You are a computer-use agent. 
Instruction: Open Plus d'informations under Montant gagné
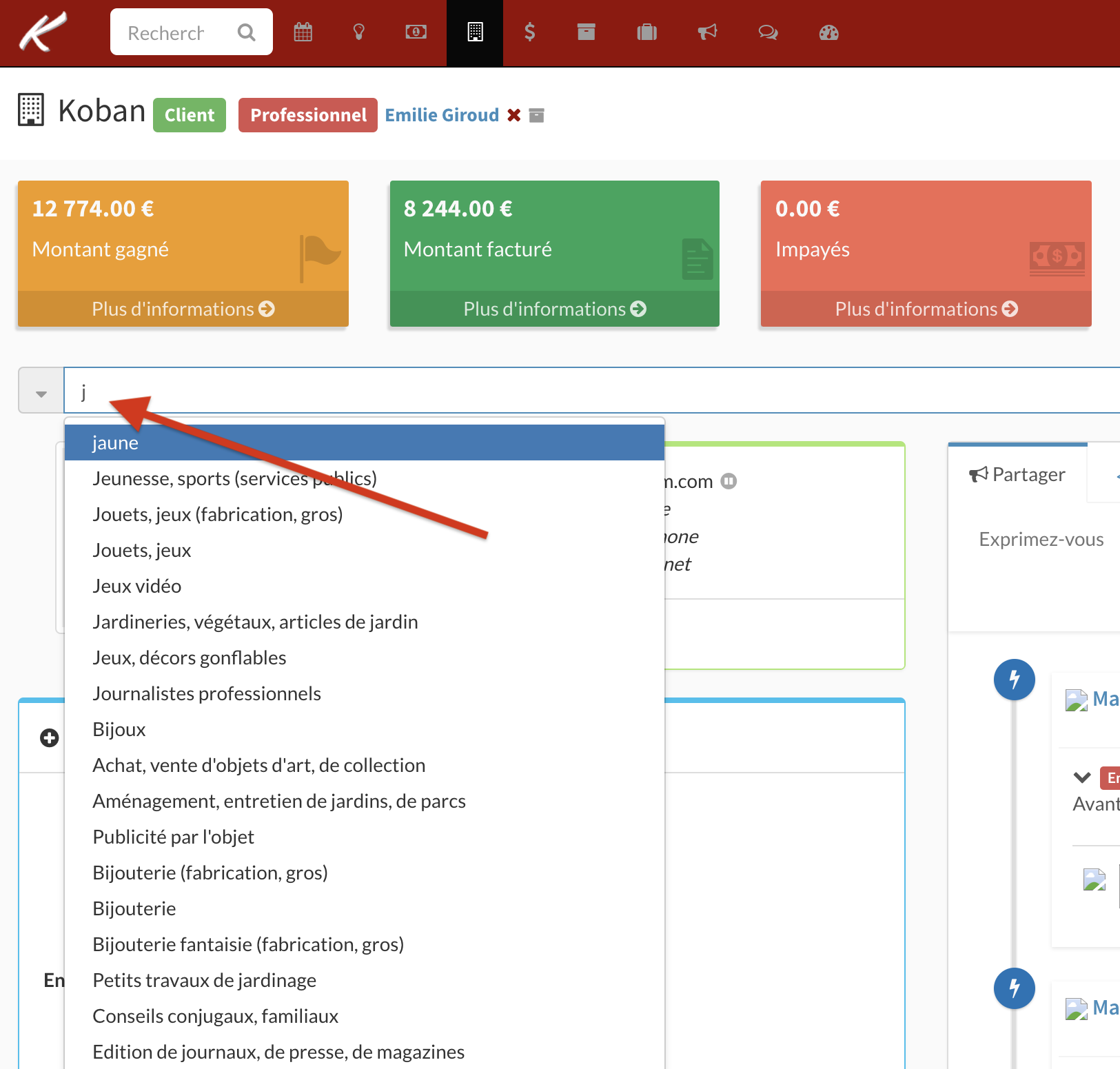183,309
